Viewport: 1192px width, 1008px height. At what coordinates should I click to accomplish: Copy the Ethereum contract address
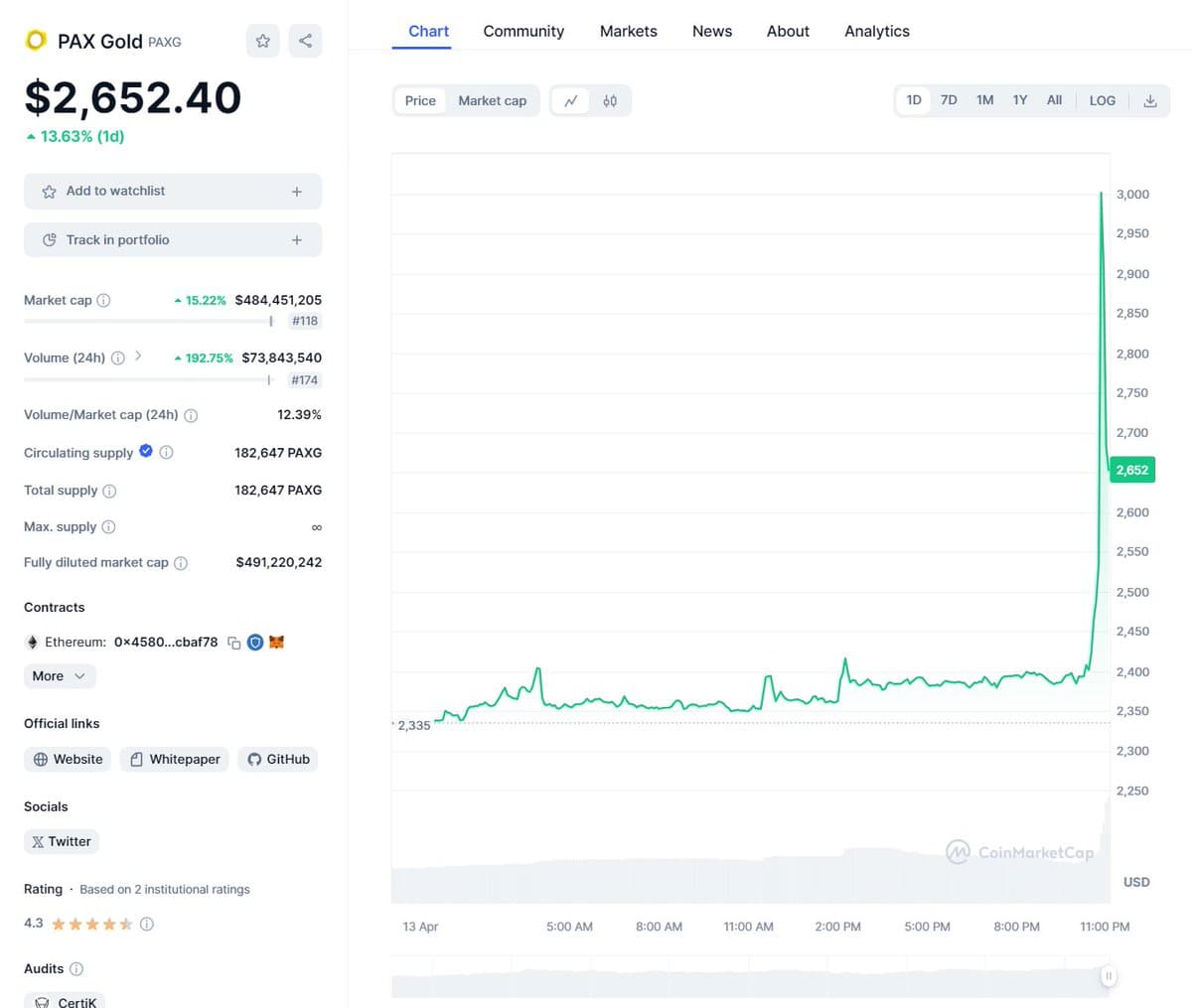click(x=234, y=643)
